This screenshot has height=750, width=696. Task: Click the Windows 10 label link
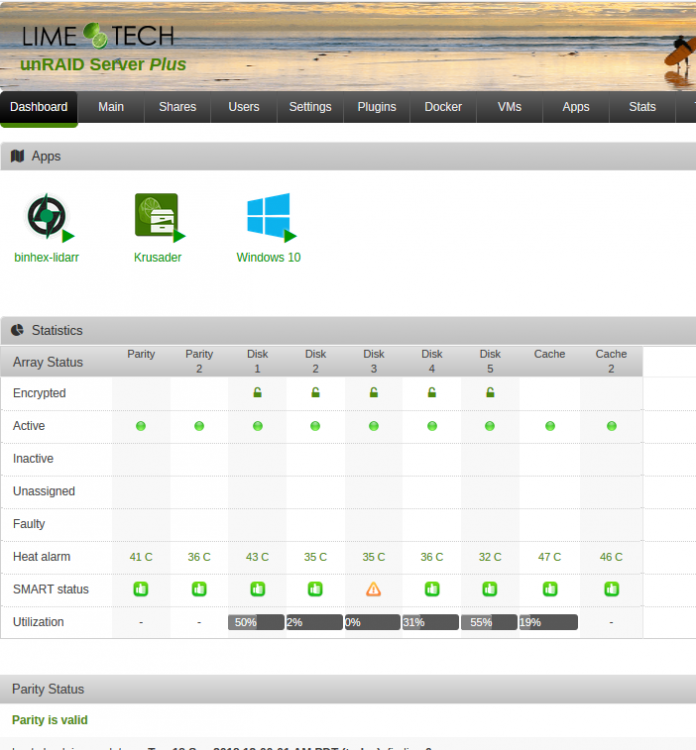point(268,257)
